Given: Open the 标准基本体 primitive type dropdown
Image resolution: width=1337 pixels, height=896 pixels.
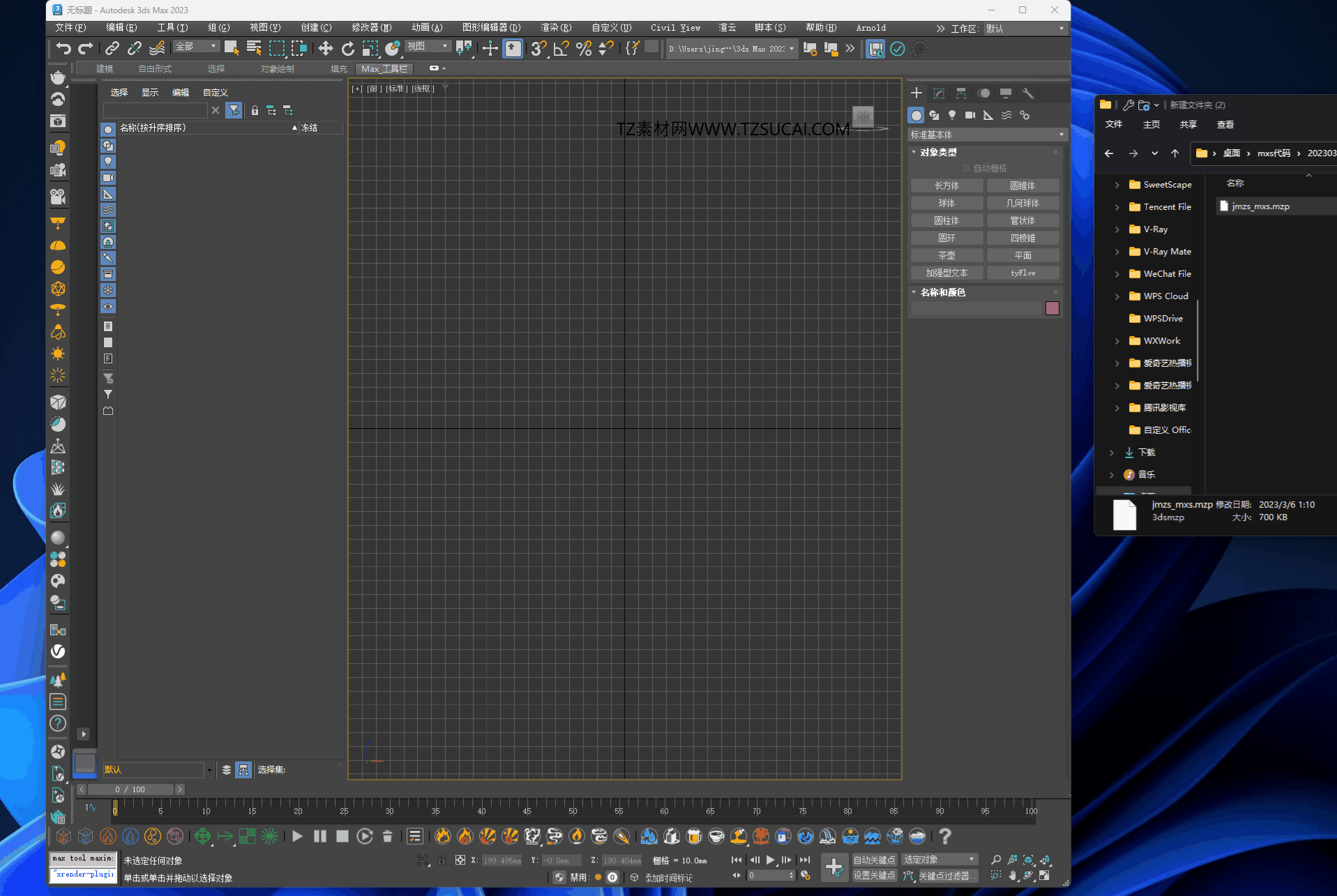Looking at the screenshot, I should click(x=986, y=135).
